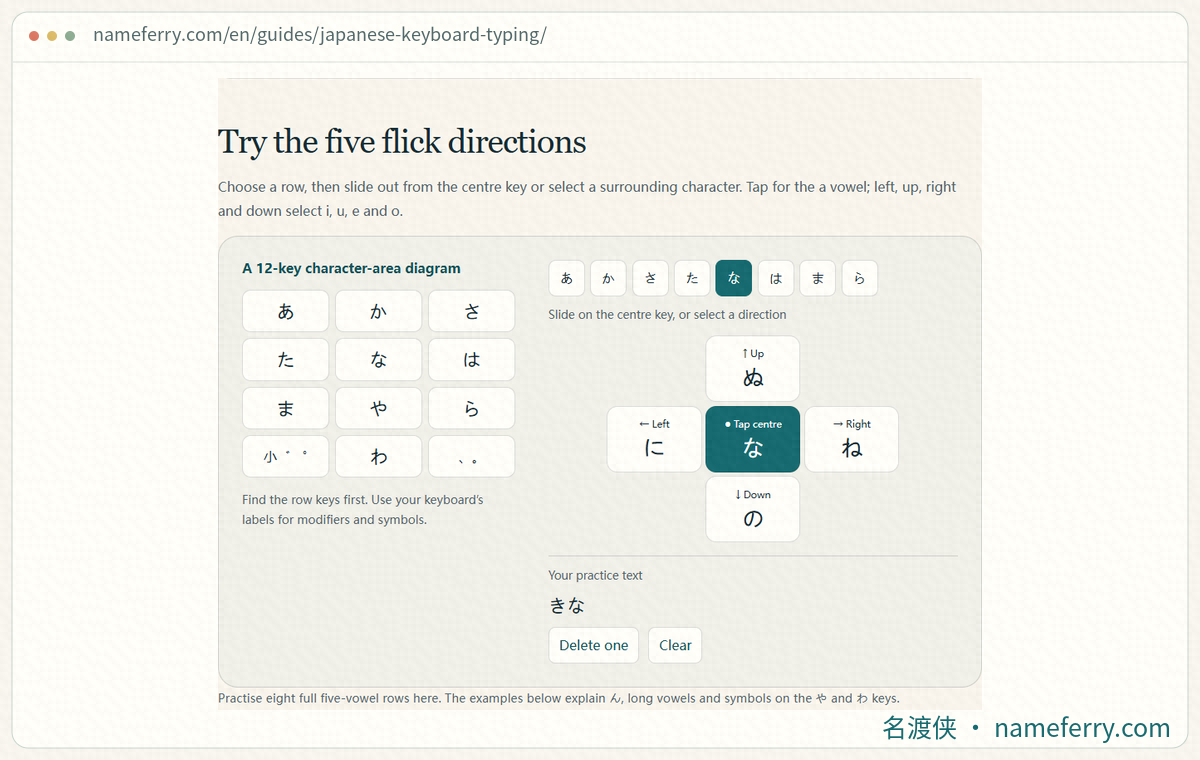Click the practice text きな

click(x=567, y=605)
